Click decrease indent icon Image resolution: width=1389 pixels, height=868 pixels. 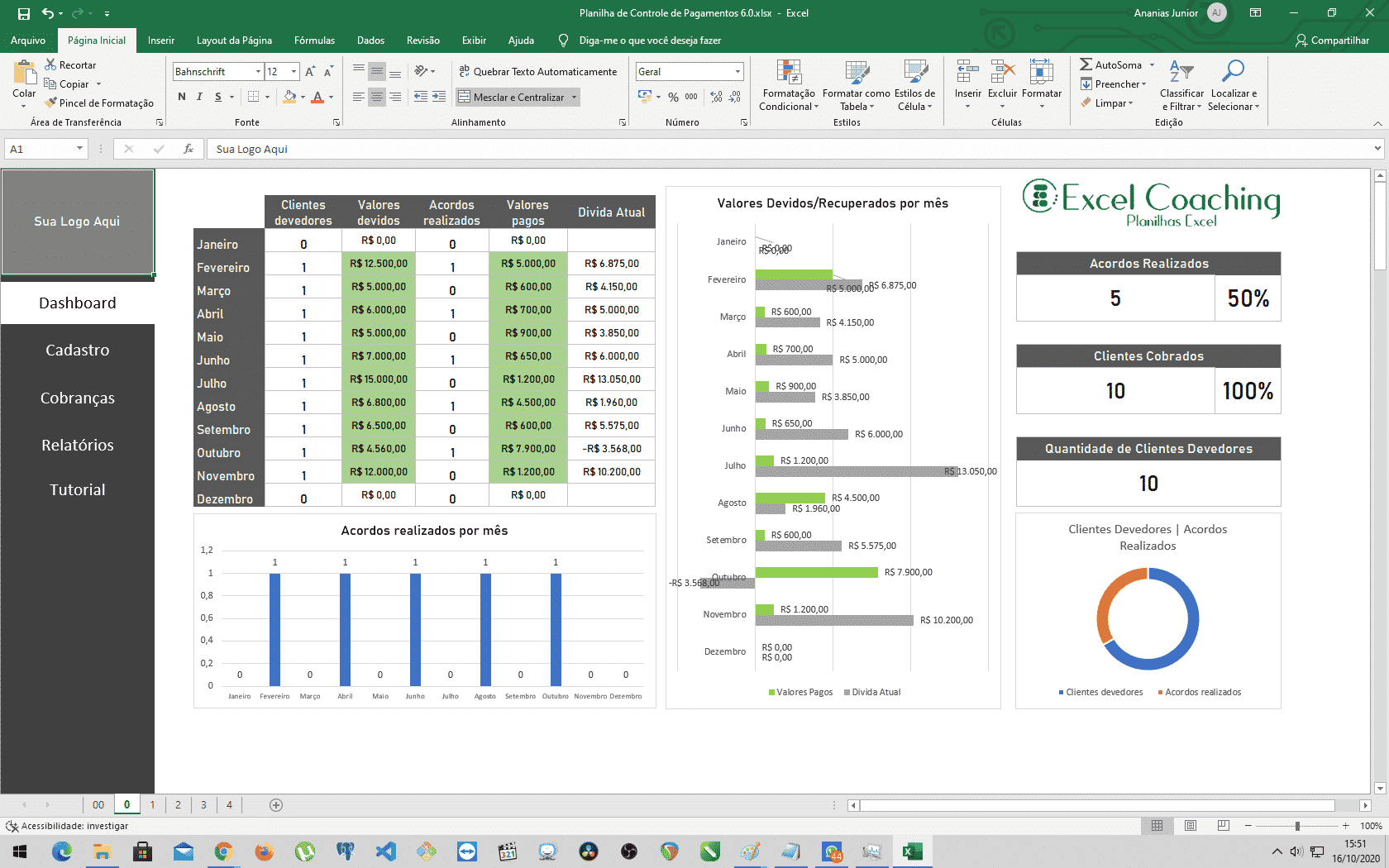(421, 97)
